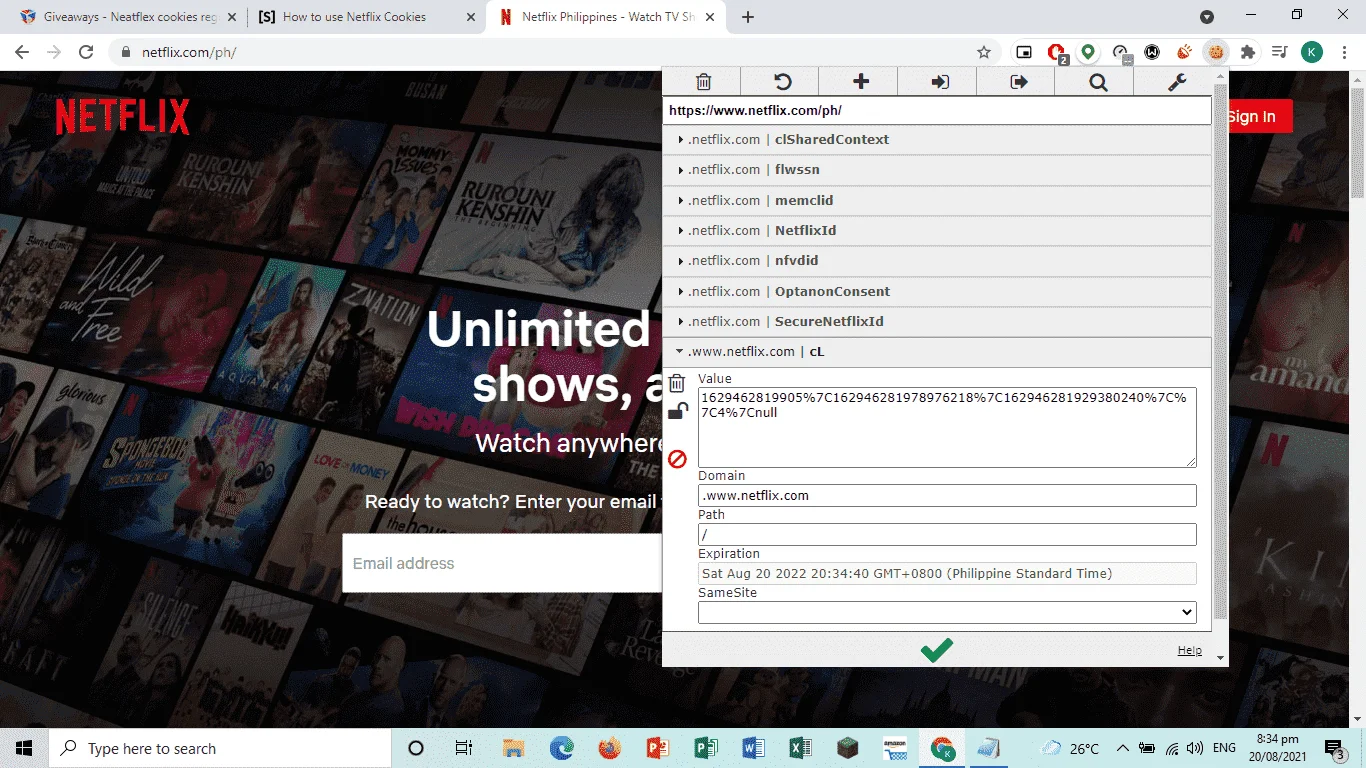Screen dimensions: 1366x768
Task: Block the cL cookie using the red prohibition icon
Action: (x=677, y=459)
